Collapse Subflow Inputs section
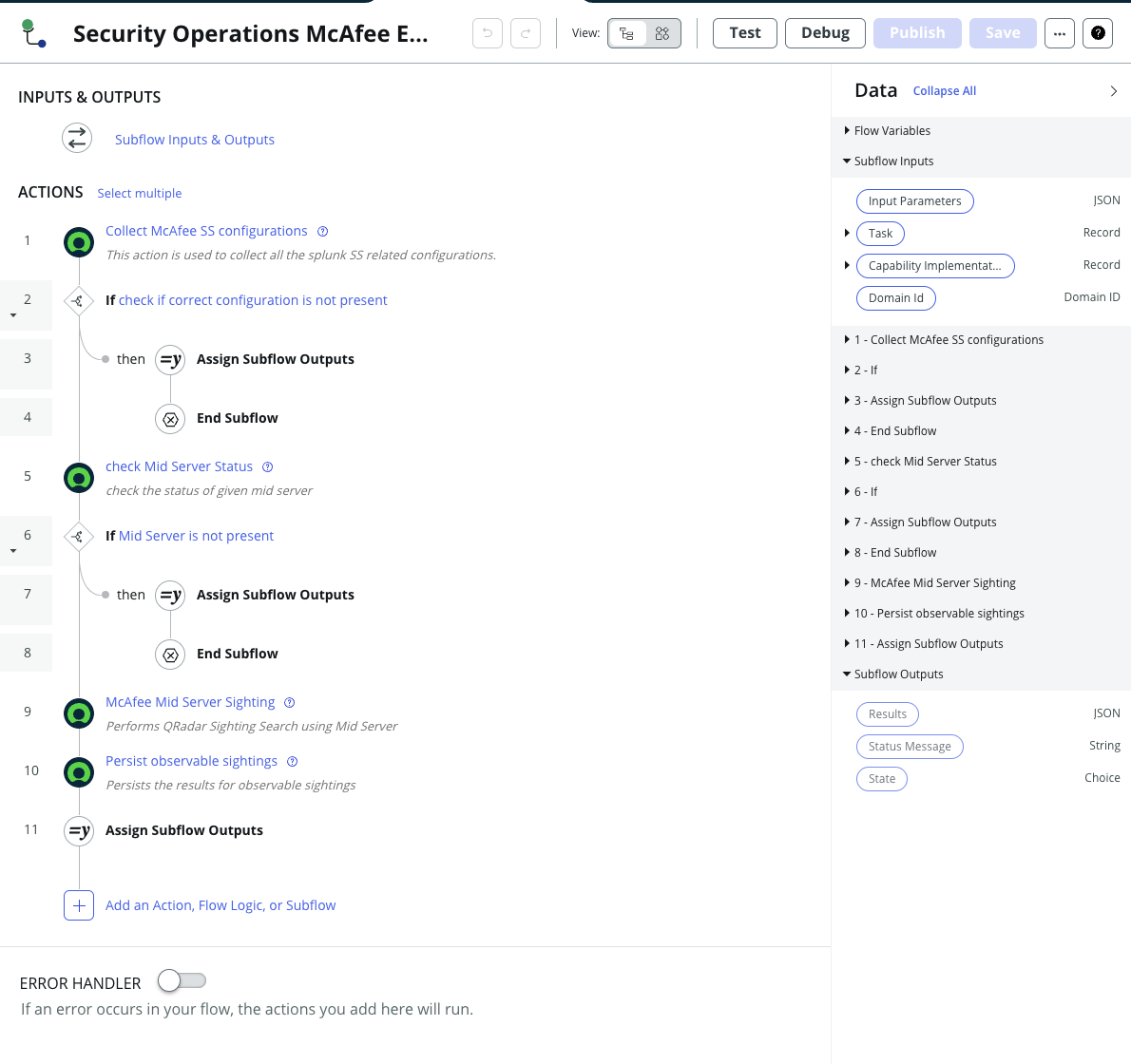The width and height of the screenshot is (1131, 1064). (847, 161)
